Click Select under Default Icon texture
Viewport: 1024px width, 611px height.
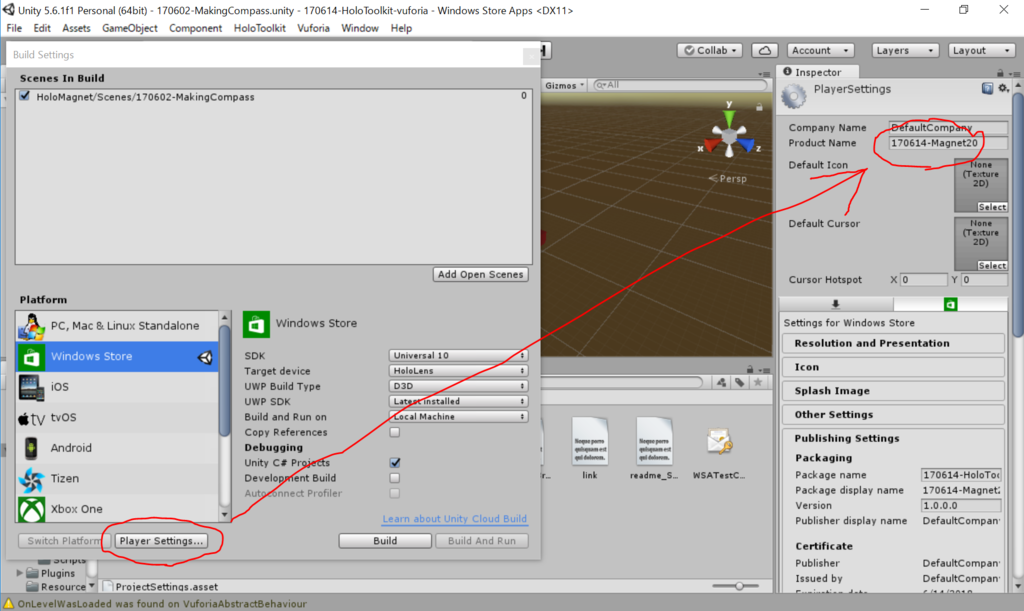(x=991, y=207)
